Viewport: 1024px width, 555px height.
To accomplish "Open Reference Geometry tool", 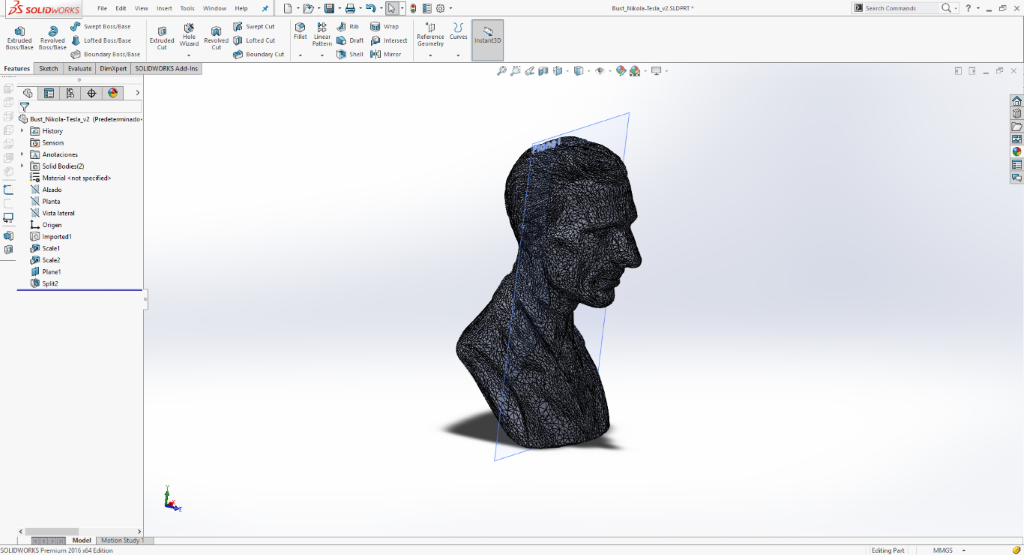I will tap(430, 35).
